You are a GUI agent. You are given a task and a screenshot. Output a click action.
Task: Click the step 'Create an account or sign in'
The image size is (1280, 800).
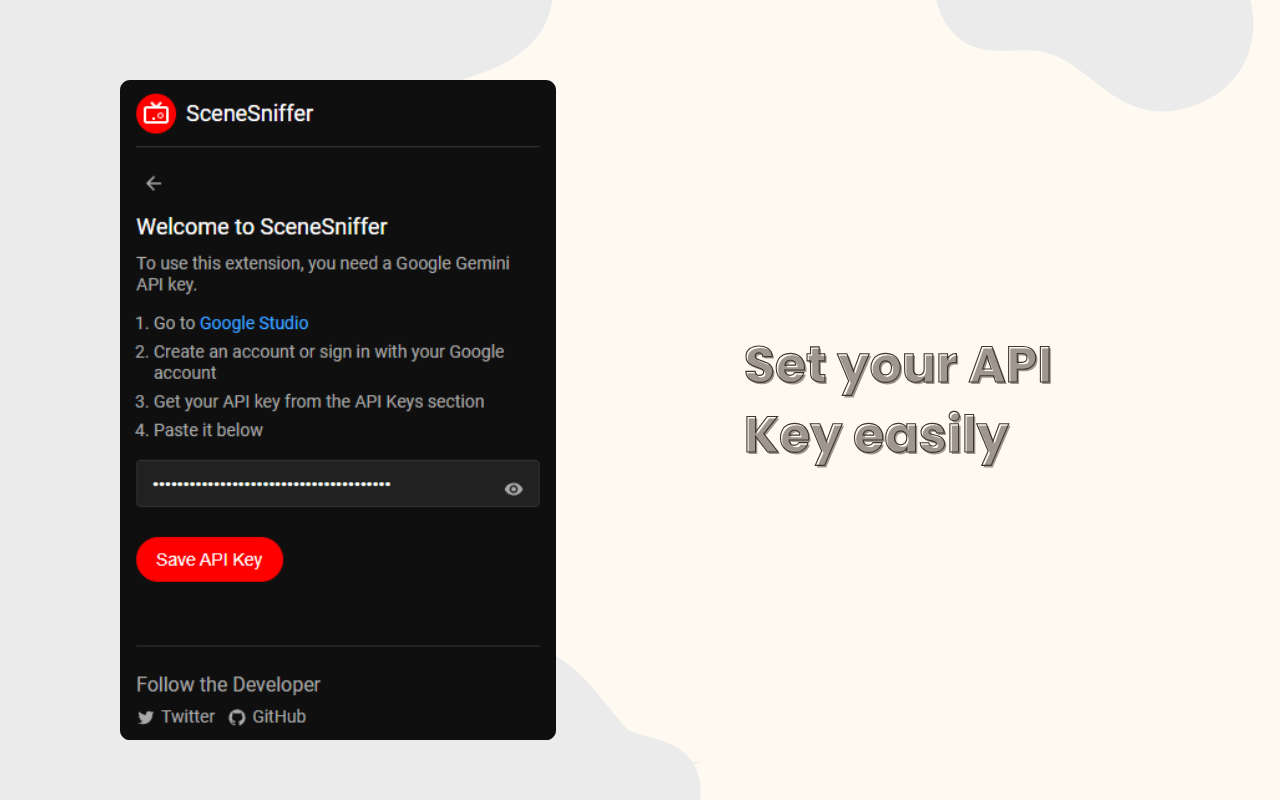point(329,362)
